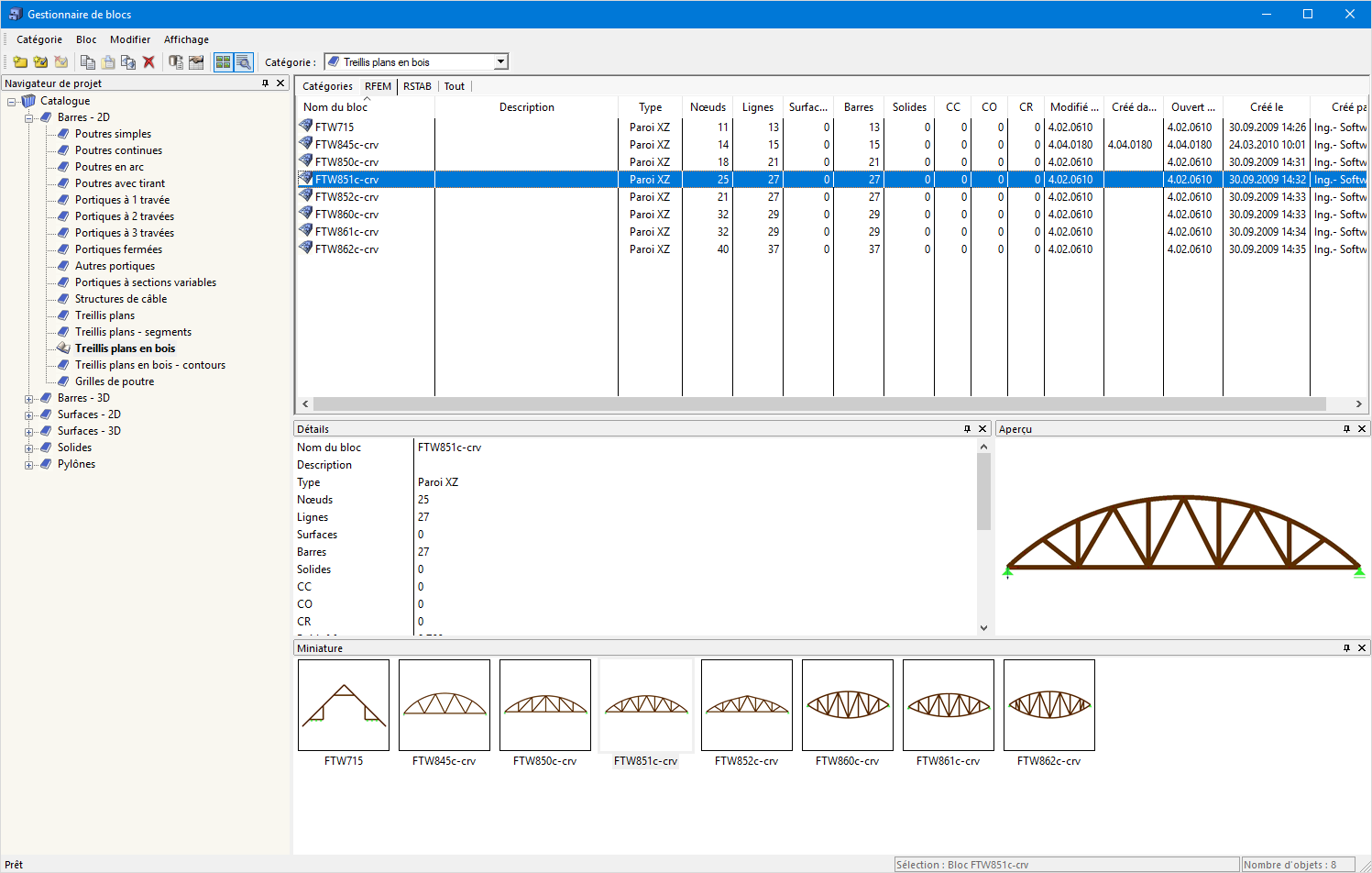Collapse the Barres - 2D tree node
Image resolution: width=1372 pixels, height=873 pixels.
29,118
